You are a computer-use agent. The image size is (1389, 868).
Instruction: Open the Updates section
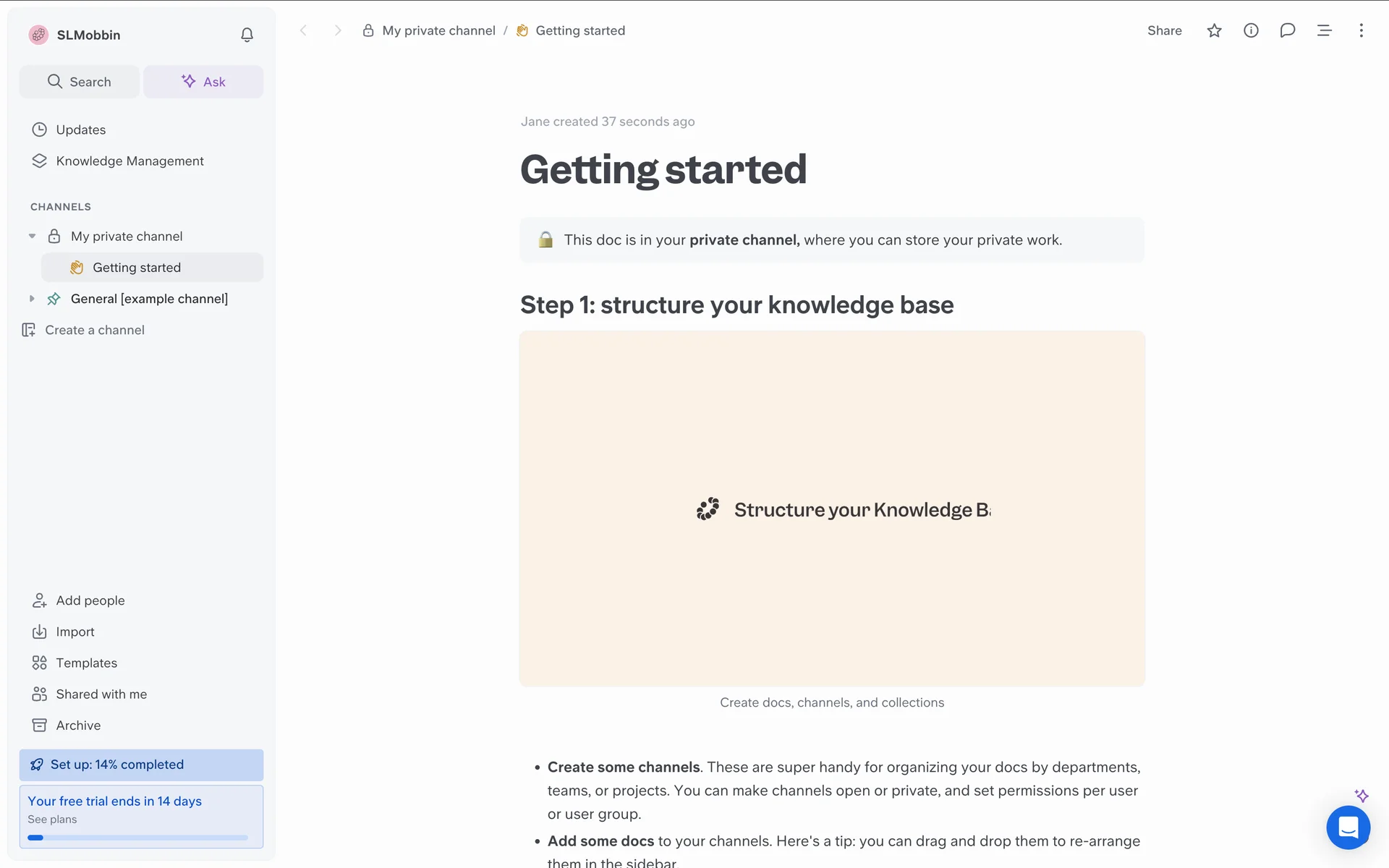[x=80, y=129]
